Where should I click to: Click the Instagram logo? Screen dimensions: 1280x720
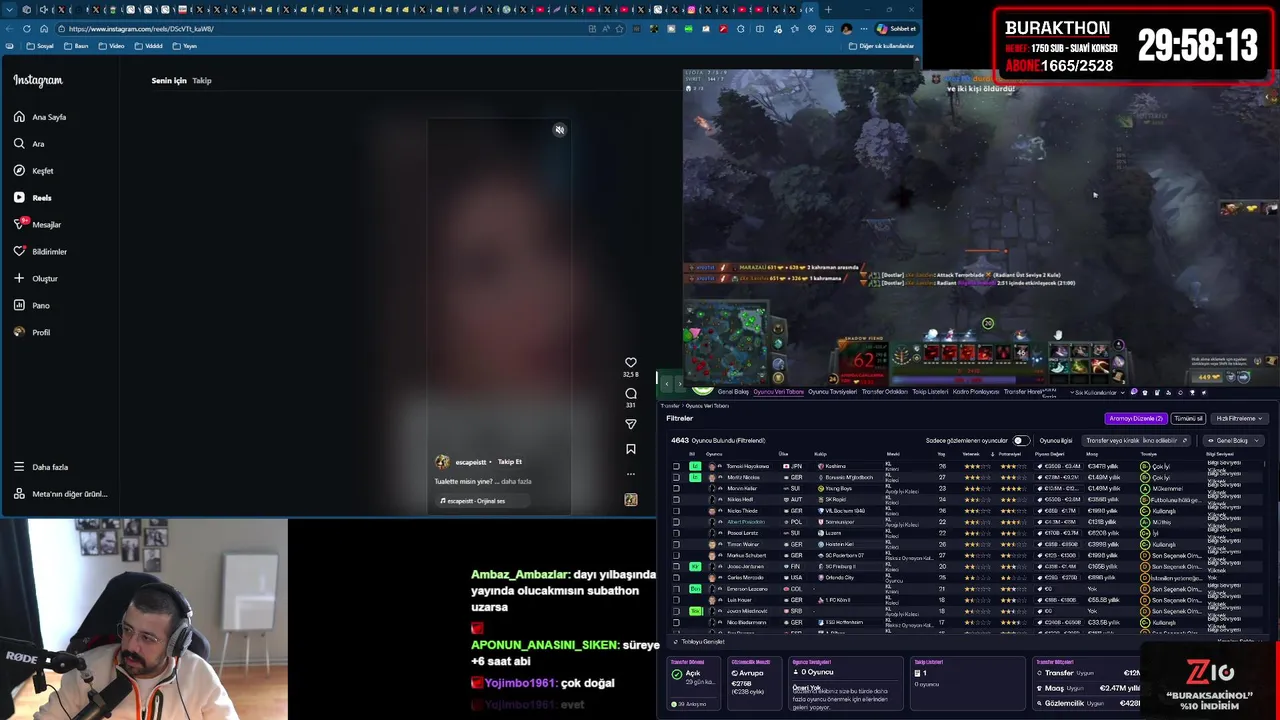38,81
